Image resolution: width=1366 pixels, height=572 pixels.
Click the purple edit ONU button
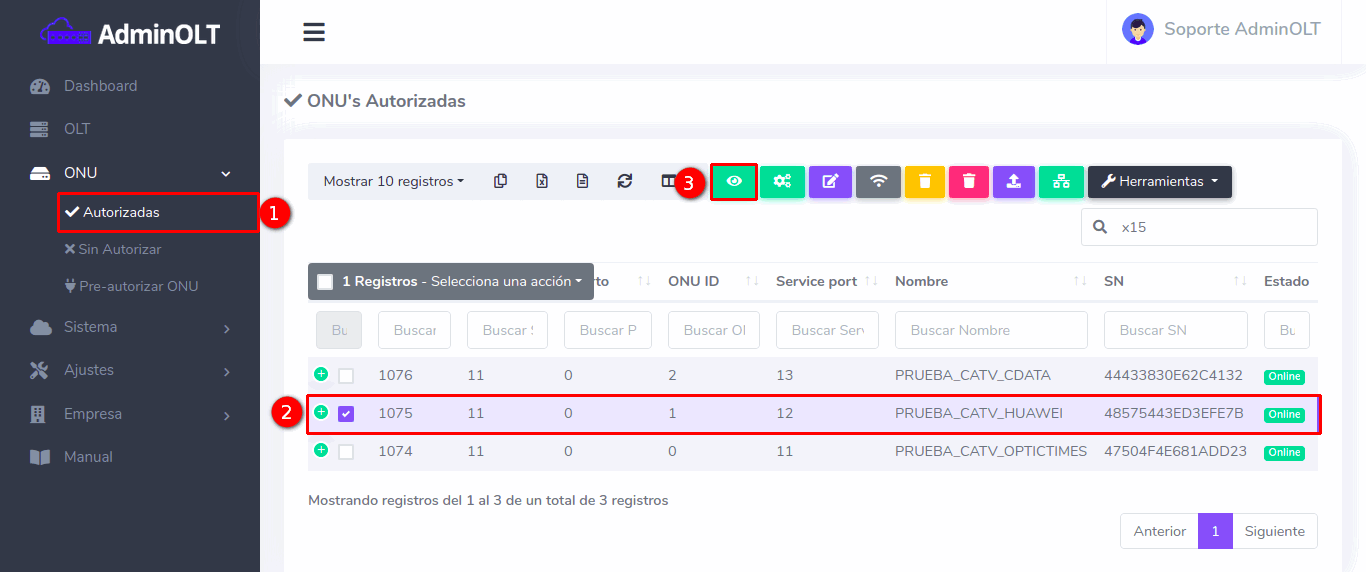pos(830,181)
